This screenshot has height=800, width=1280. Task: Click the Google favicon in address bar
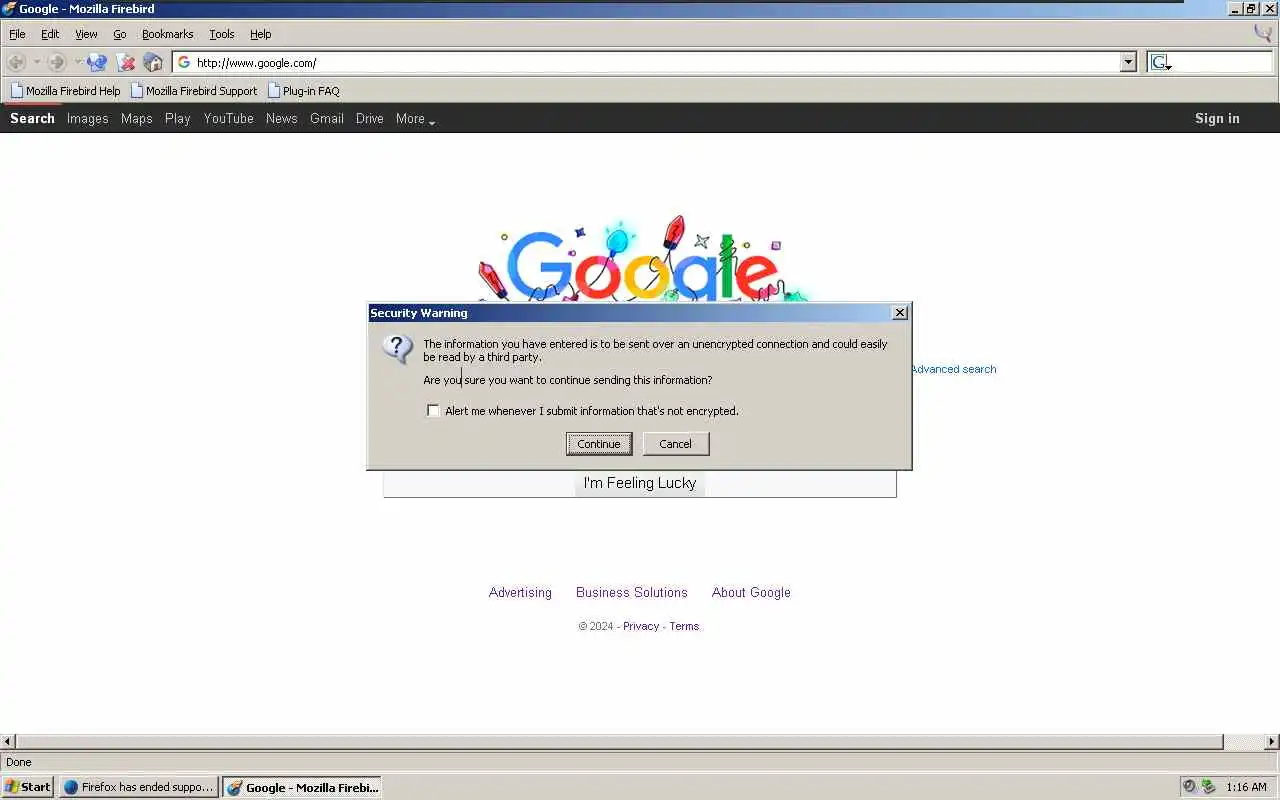pyautogui.click(x=184, y=62)
